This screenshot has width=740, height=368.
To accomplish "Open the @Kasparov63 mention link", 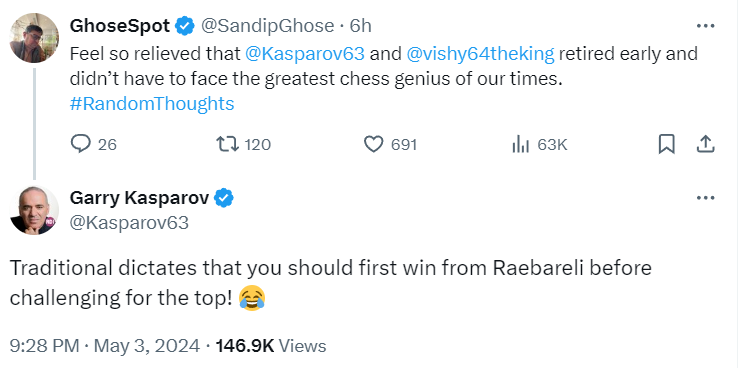I will [x=305, y=54].
